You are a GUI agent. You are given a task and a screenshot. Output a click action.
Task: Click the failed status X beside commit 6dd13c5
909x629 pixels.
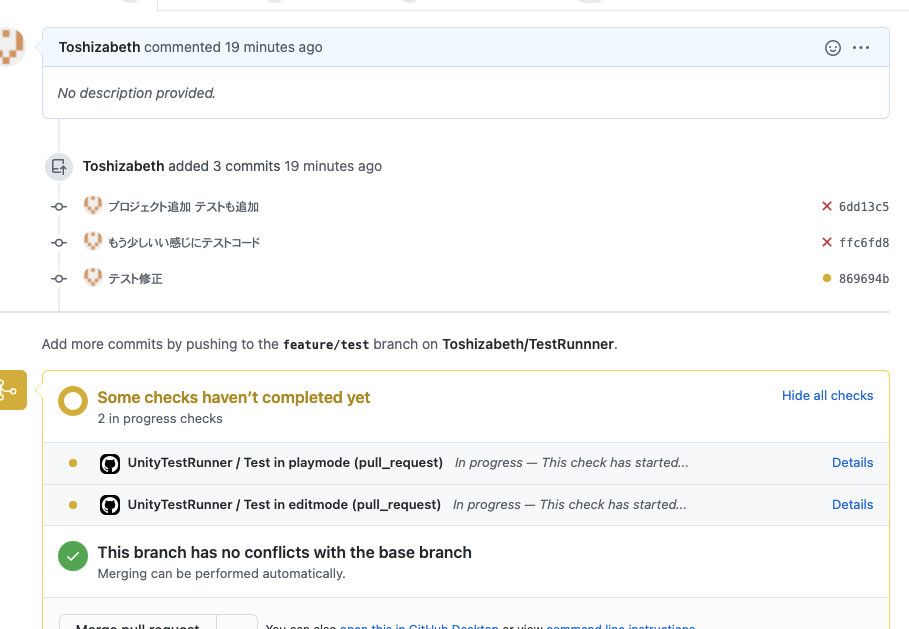[827, 207]
